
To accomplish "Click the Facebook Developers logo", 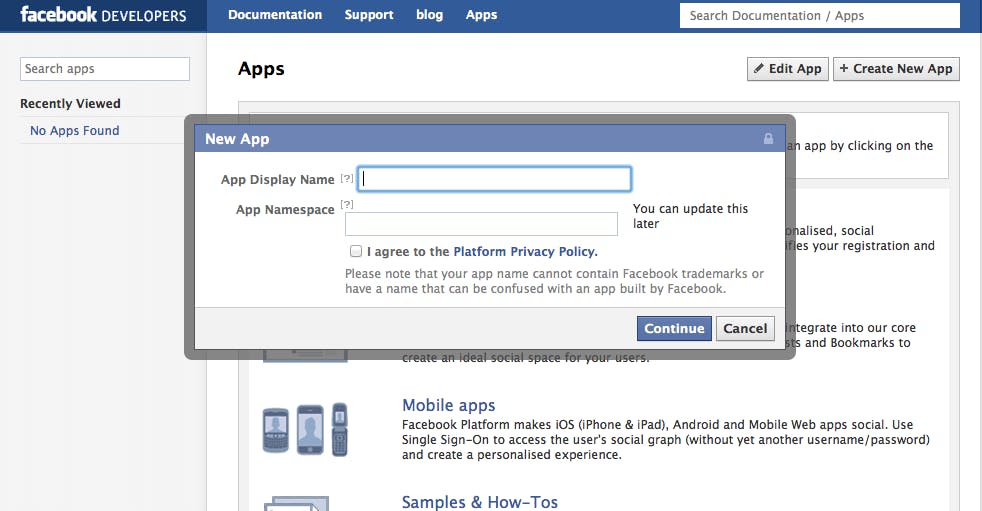I will pyautogui.click(x=103, y=14).
